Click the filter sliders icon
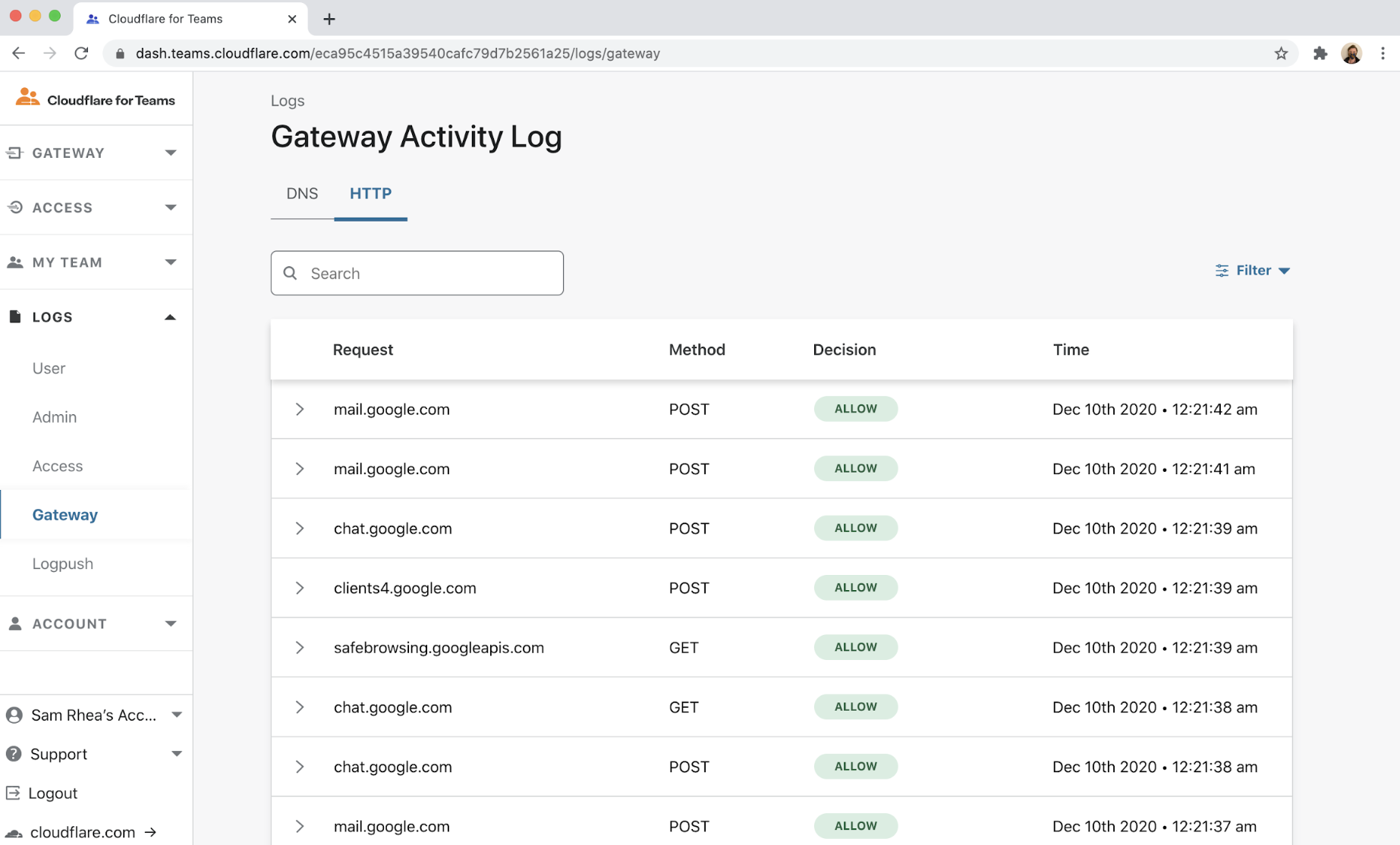This screenshot has width=1400, height=845. pyautogui.click(x=1222, y=271)
